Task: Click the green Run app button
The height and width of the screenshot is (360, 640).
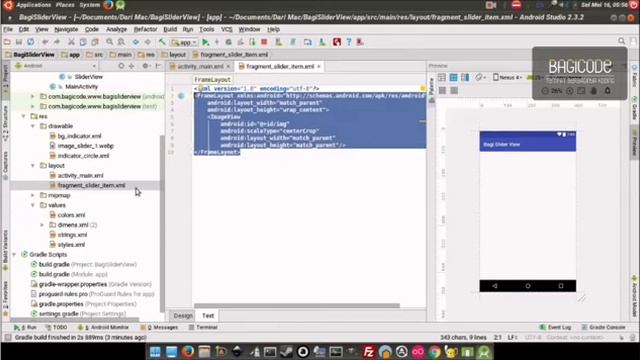Action: pos(206,42)
